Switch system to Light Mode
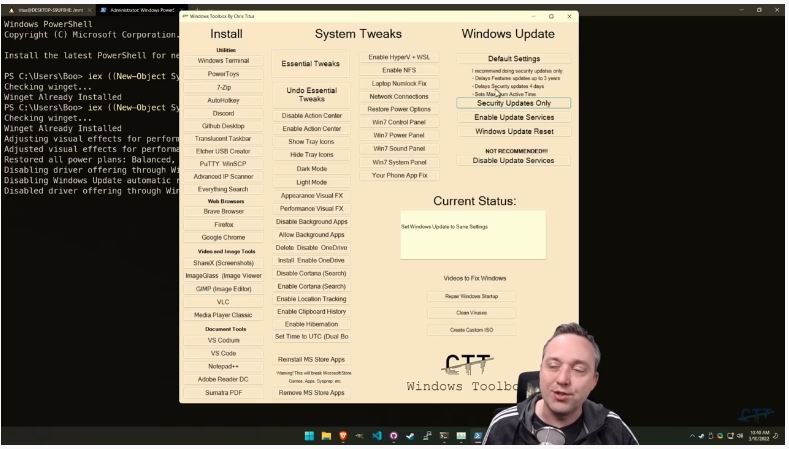Viewport: 789px width, 449px height. click(x=311, y=182)
